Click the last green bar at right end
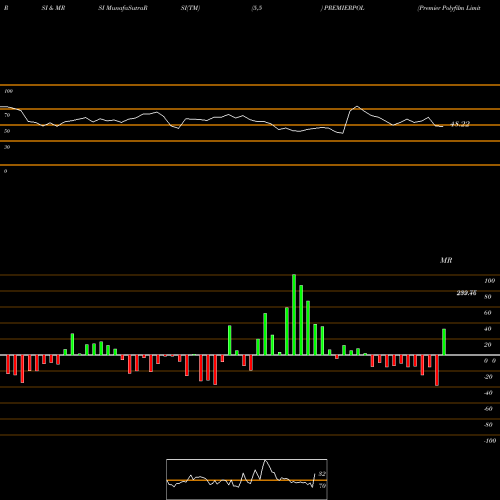The image size is (500, 500). tap(444, 342)
